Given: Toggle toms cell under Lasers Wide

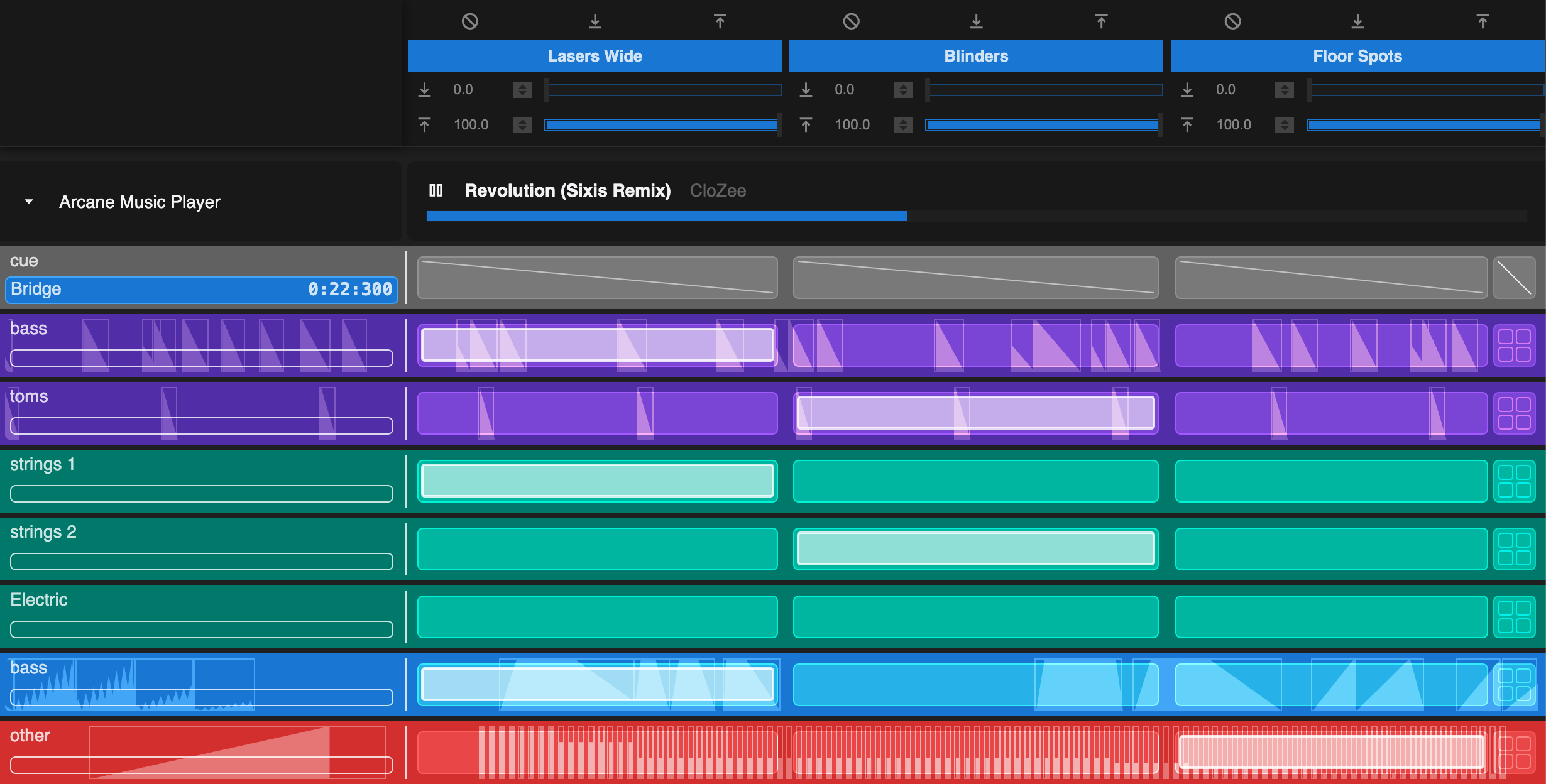Looking at the screenshot, I should click(598, 413).
